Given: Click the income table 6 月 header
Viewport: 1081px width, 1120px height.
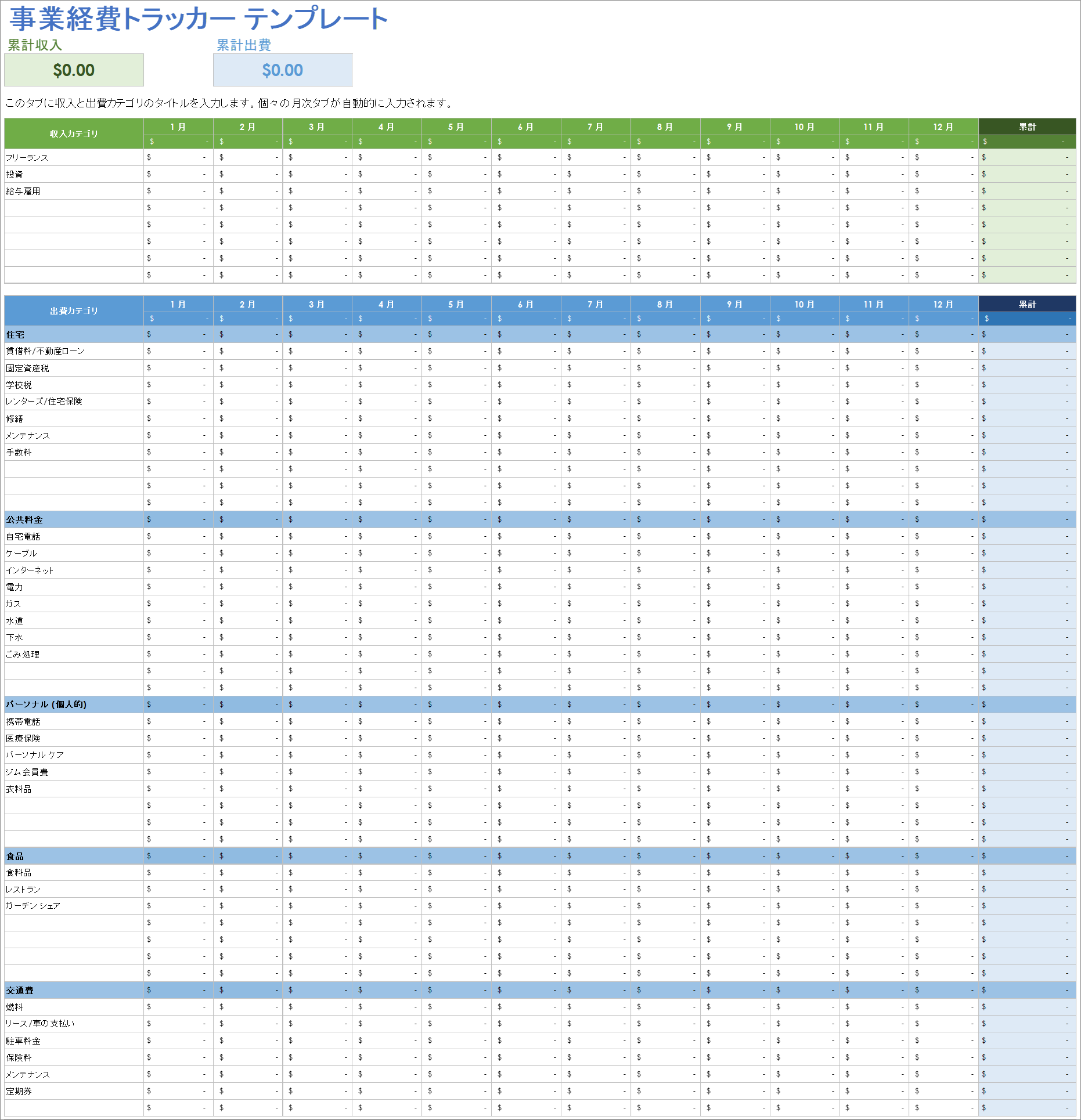Looking at the screenshot, I should point(526,127).
